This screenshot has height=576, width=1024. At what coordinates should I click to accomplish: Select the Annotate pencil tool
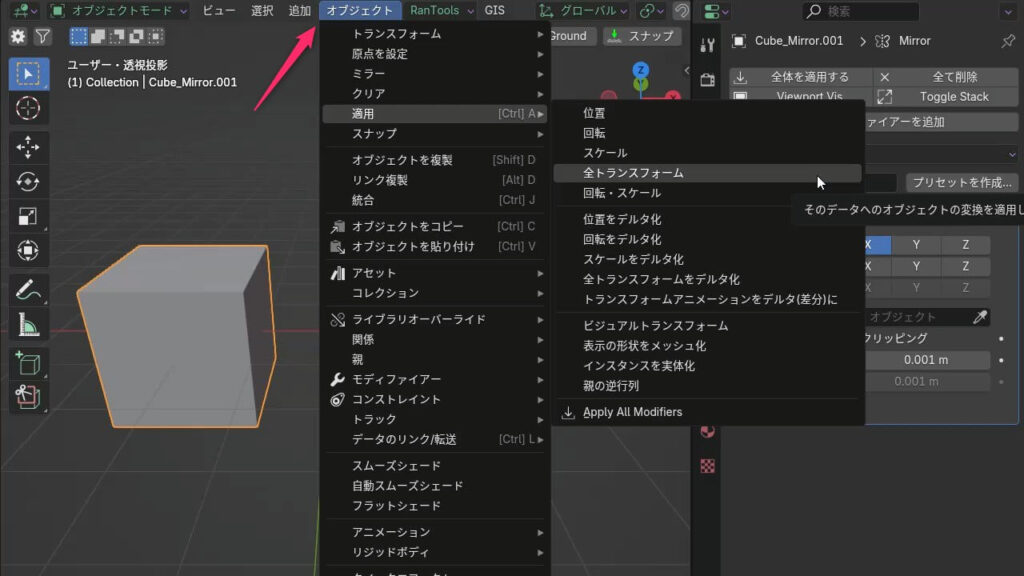(x=28, y=290)
